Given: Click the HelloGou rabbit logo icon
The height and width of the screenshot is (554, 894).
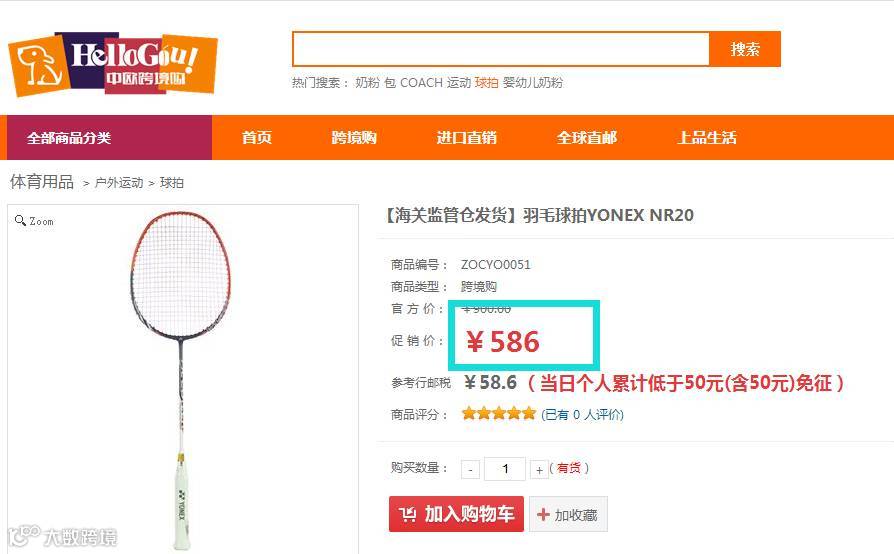Looking at the screenshot, I should point(39,66).
